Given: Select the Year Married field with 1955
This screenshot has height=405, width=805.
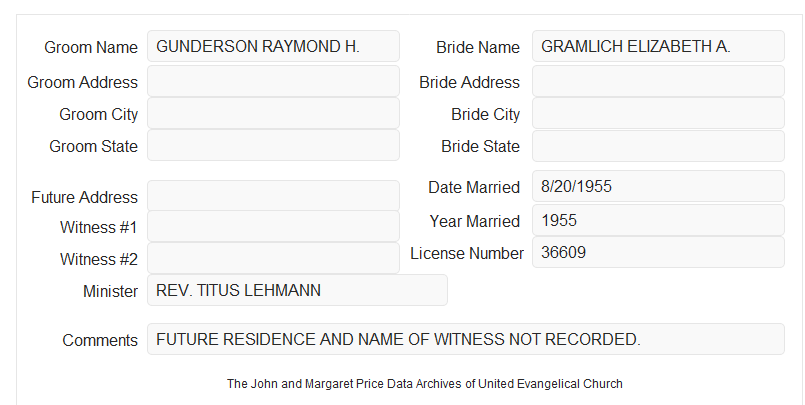Looking at the screenshot, I should coord(658,220).
